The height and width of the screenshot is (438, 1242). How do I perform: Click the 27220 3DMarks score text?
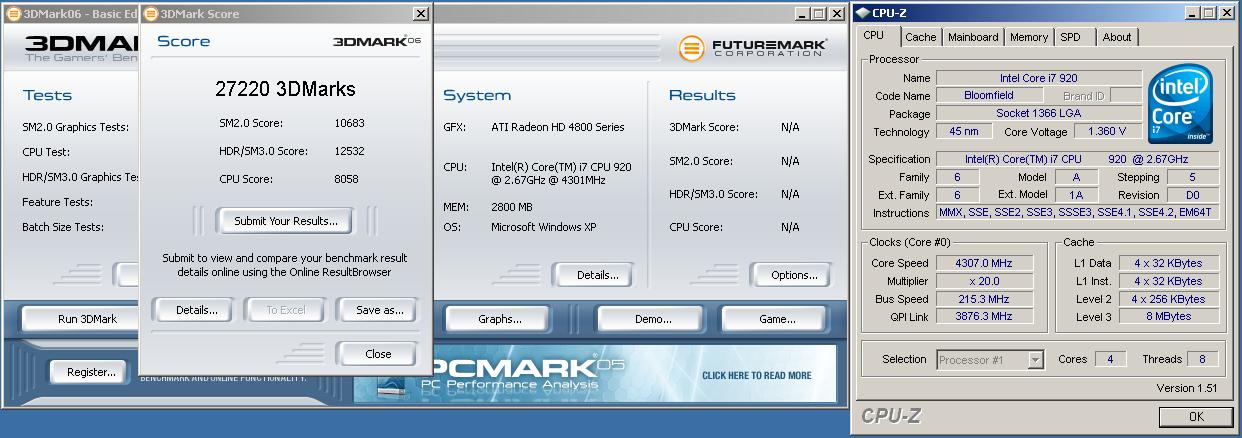285,89
